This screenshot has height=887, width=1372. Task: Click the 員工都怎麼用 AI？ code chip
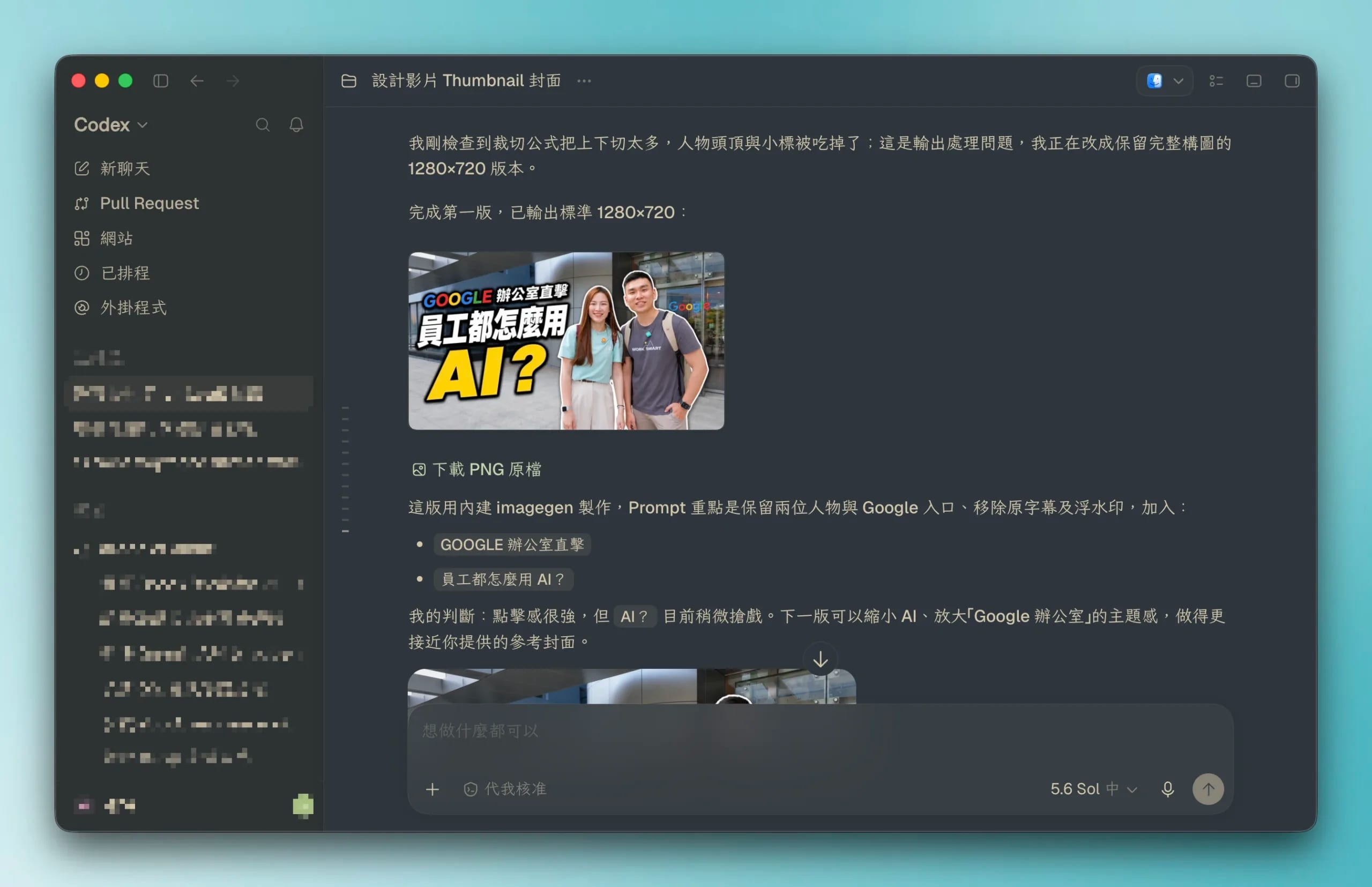503,579
